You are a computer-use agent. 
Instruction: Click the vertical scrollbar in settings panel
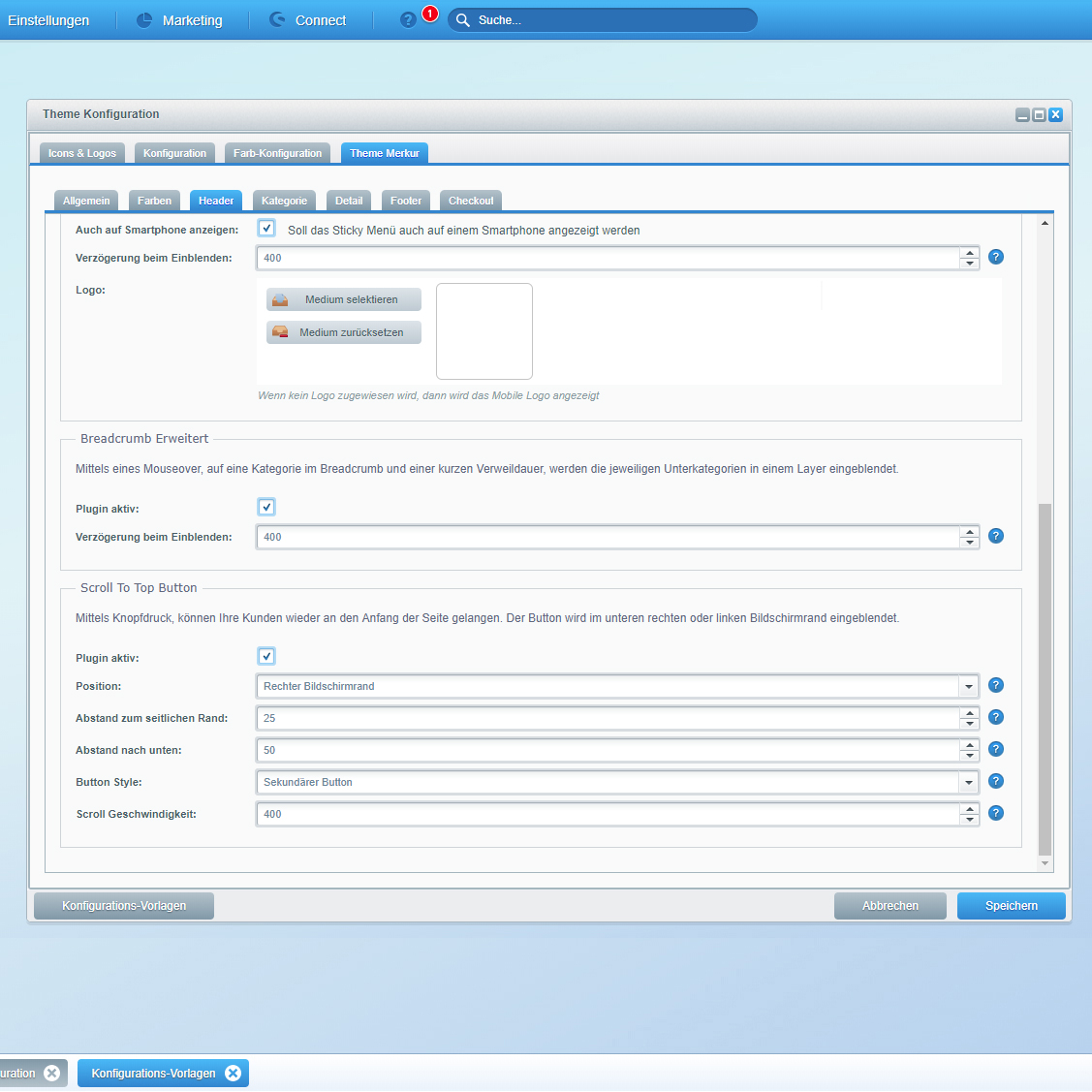1045,678
